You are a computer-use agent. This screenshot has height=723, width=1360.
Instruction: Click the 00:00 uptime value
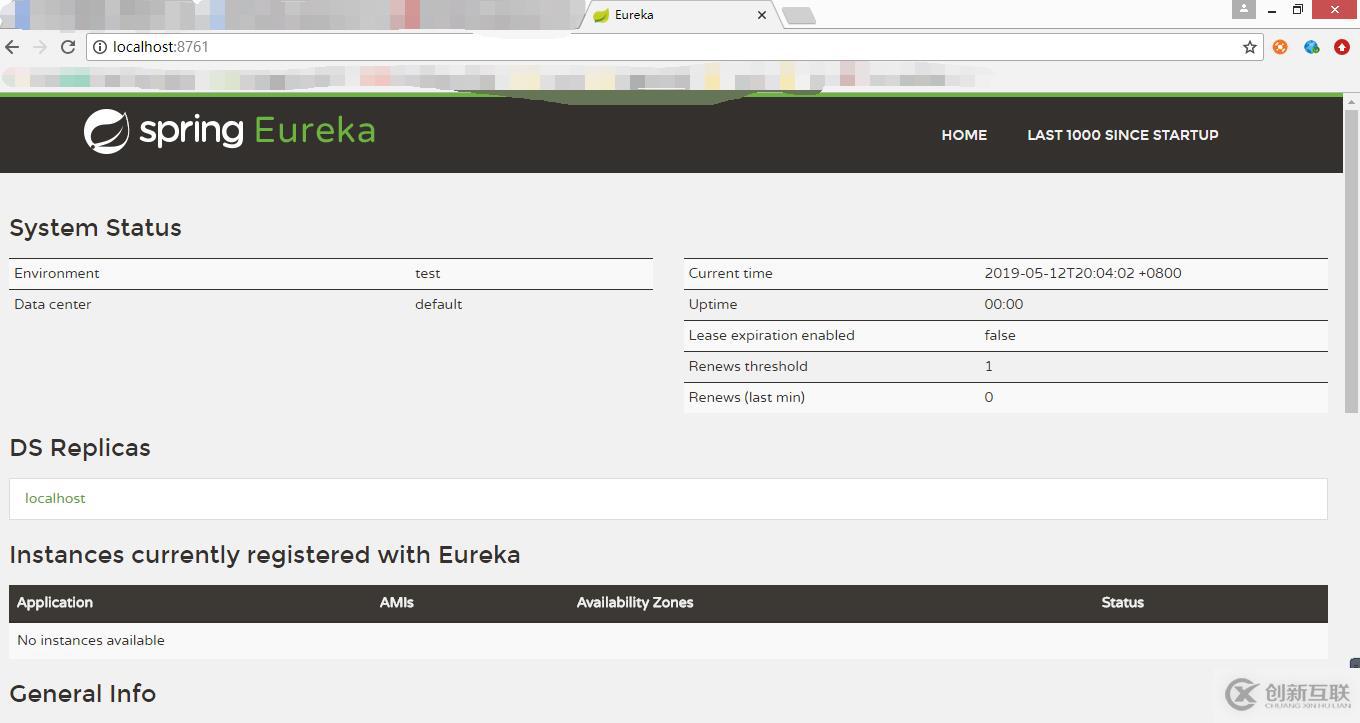[1004, 304]
